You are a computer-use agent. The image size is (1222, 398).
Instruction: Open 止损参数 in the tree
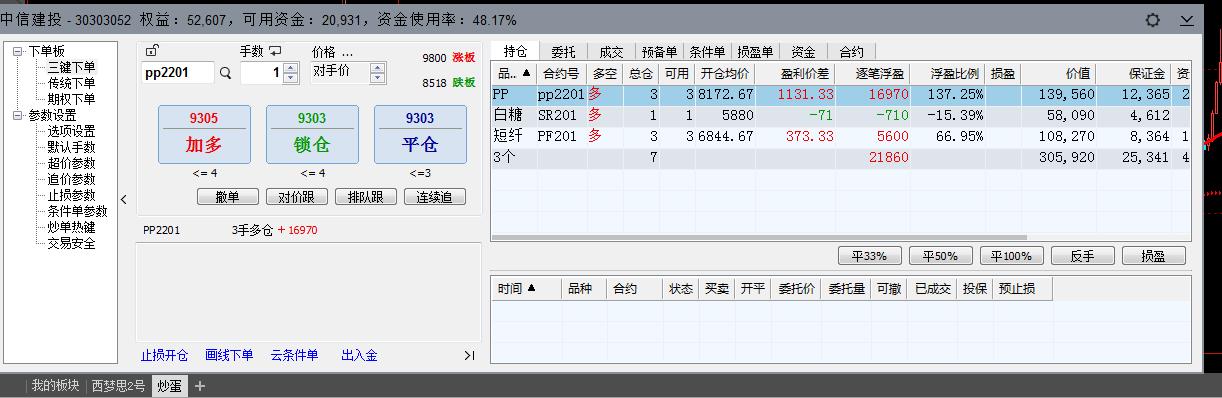point(71,195)
